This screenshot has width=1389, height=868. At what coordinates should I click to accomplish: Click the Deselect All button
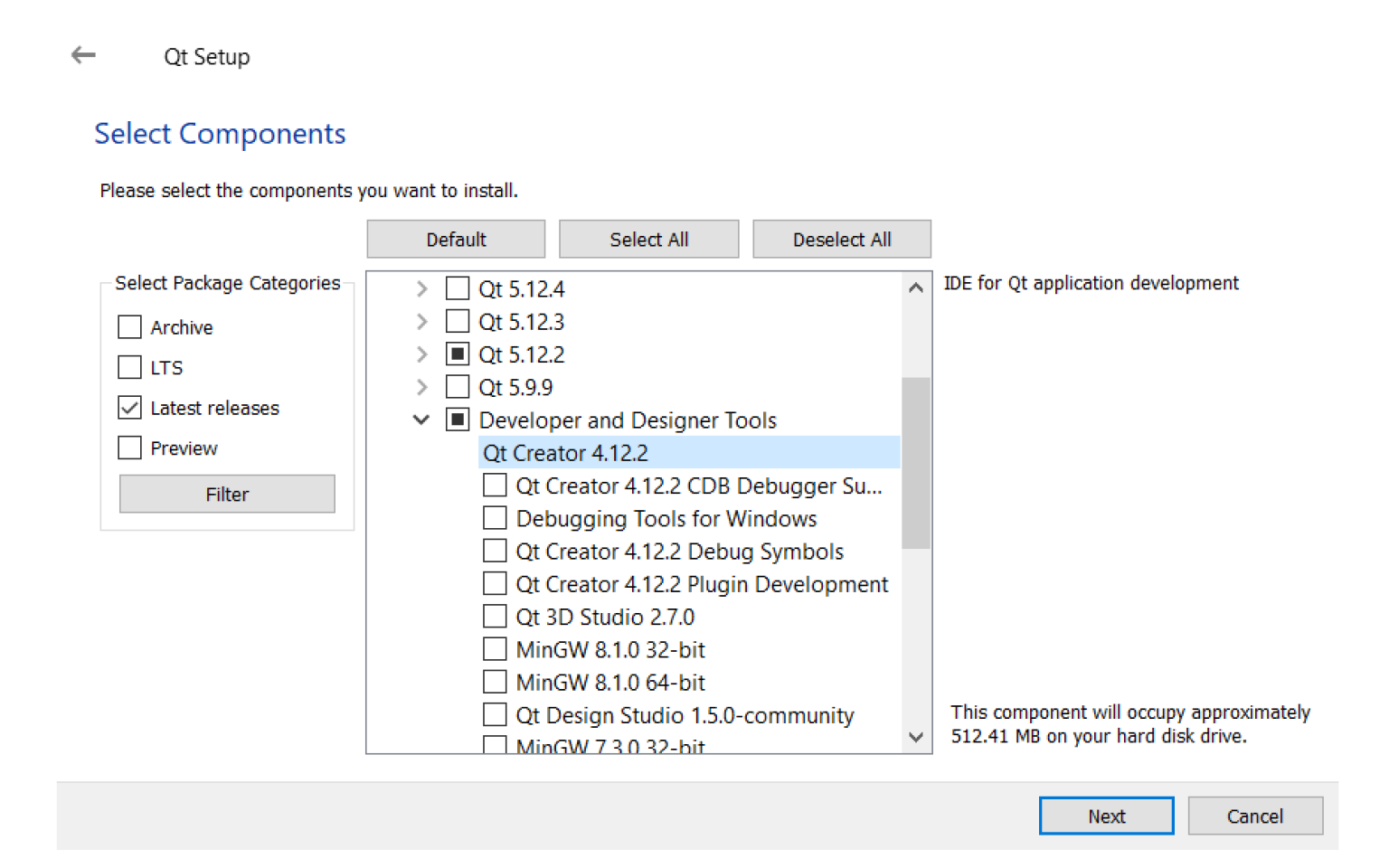pos(842,240)
